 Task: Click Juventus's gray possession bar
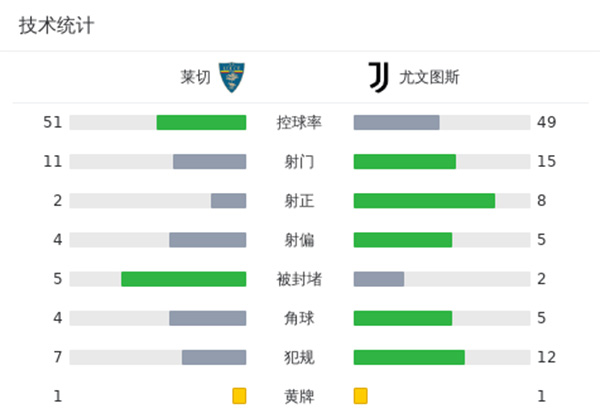click(396, 123)
